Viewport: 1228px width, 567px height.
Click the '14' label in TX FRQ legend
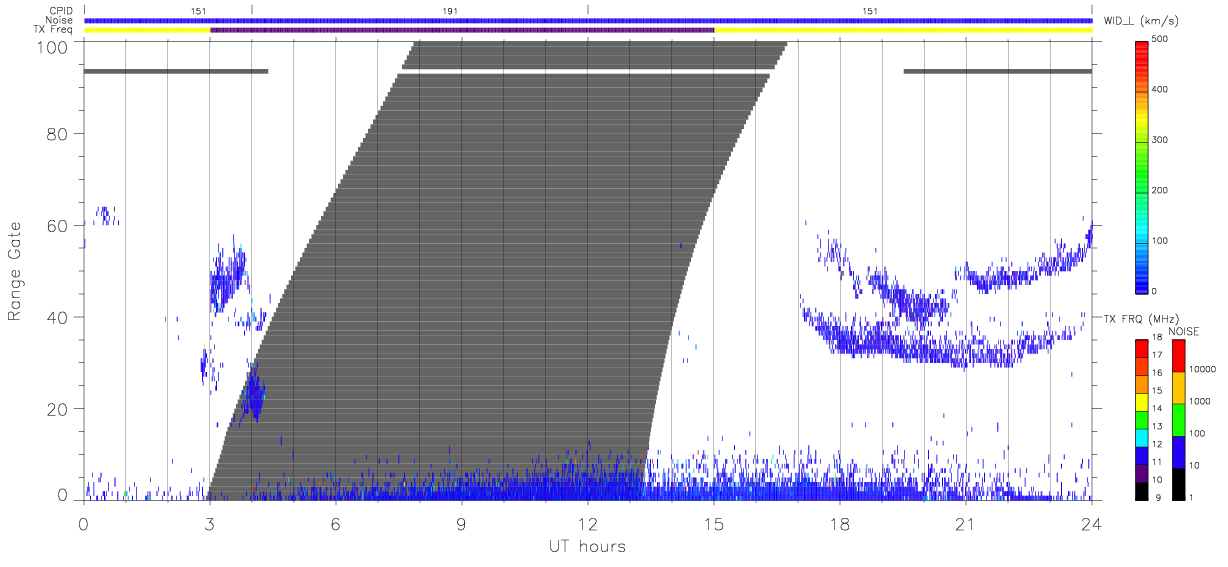tap(1159, 409)
